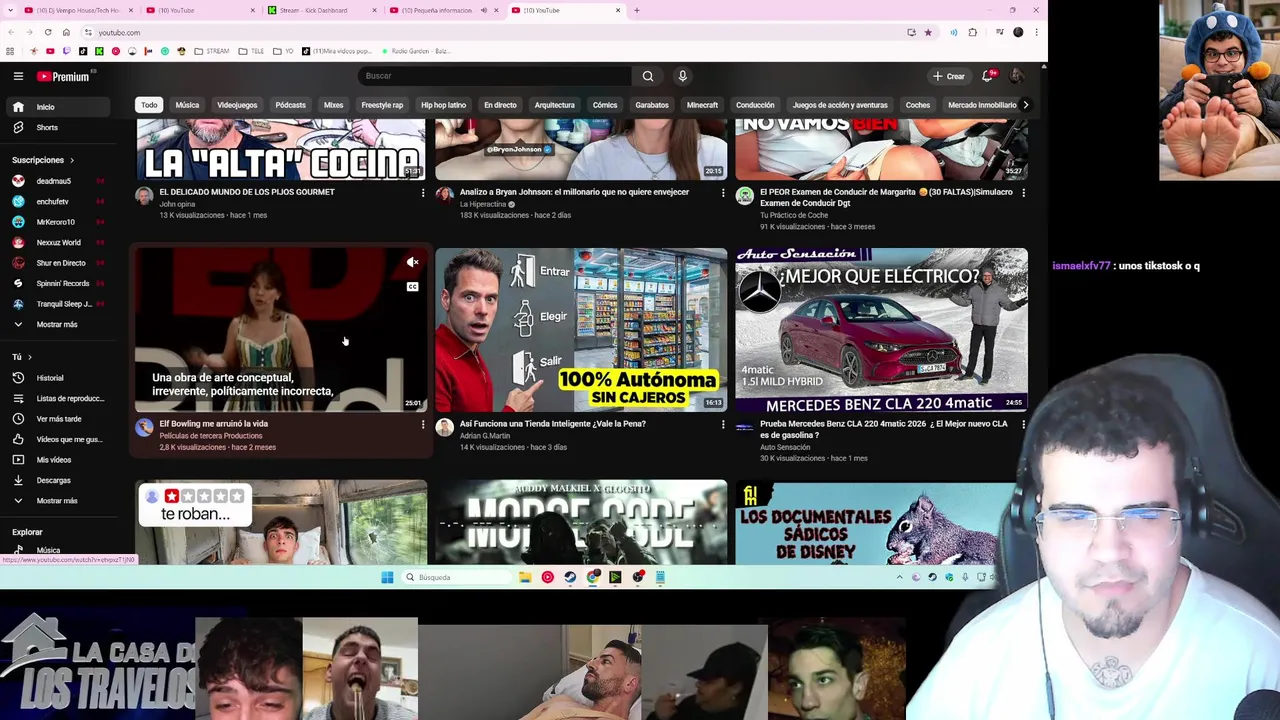Open Listas de reproducción in sidebar

click(x=60, y=398)
